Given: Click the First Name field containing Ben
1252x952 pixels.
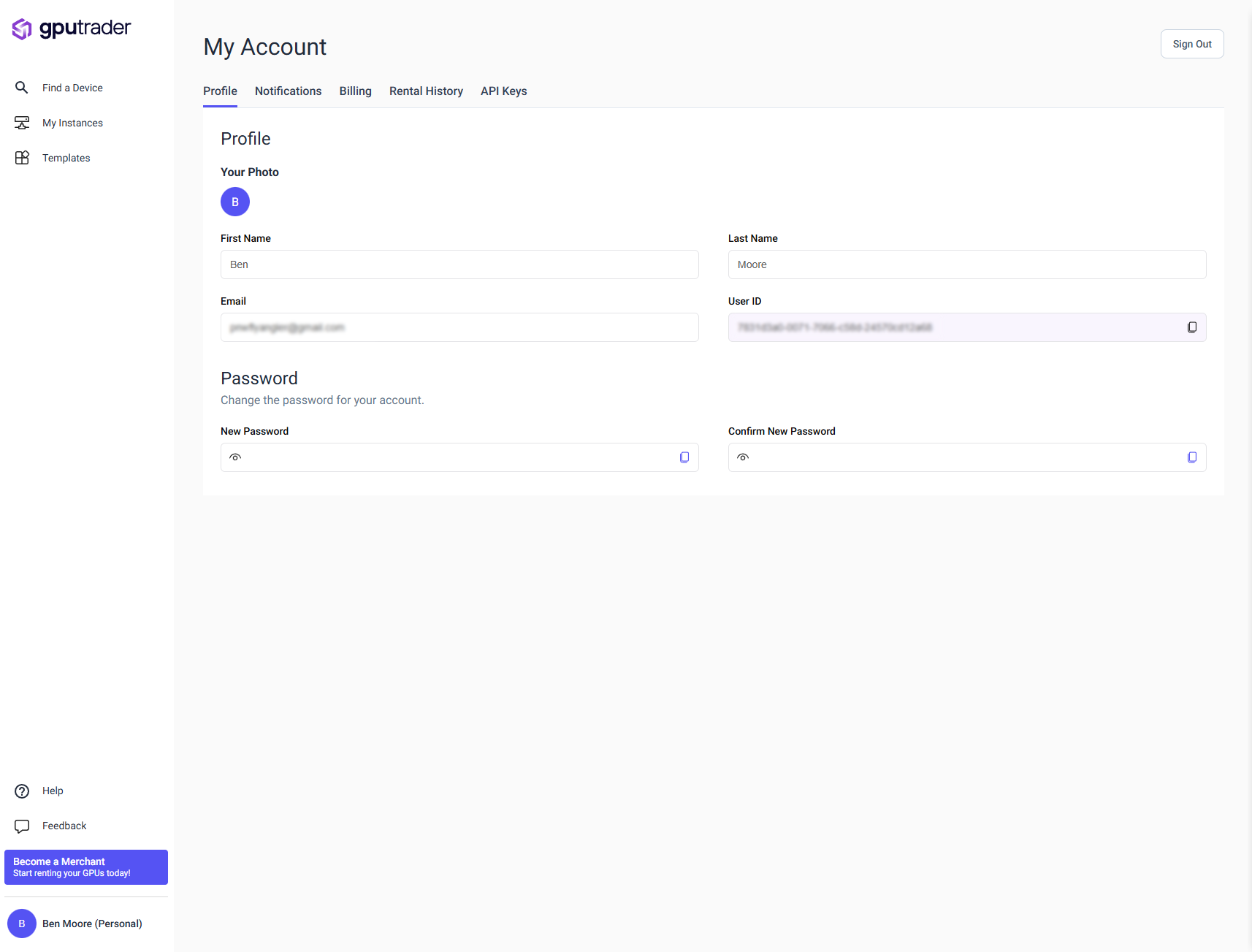Looking at the screenshot, I should (459, 264).
